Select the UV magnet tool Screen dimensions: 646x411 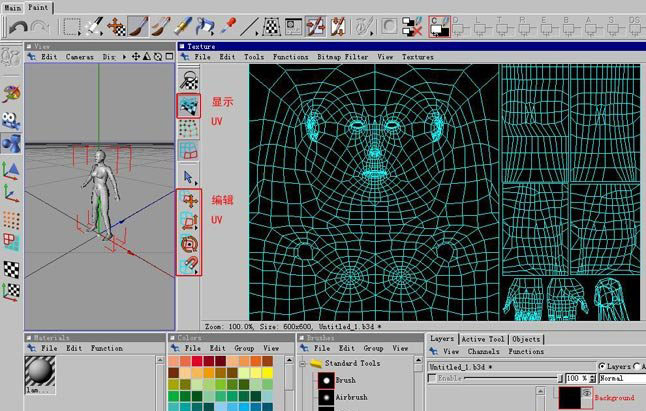(x=189, y=264)
